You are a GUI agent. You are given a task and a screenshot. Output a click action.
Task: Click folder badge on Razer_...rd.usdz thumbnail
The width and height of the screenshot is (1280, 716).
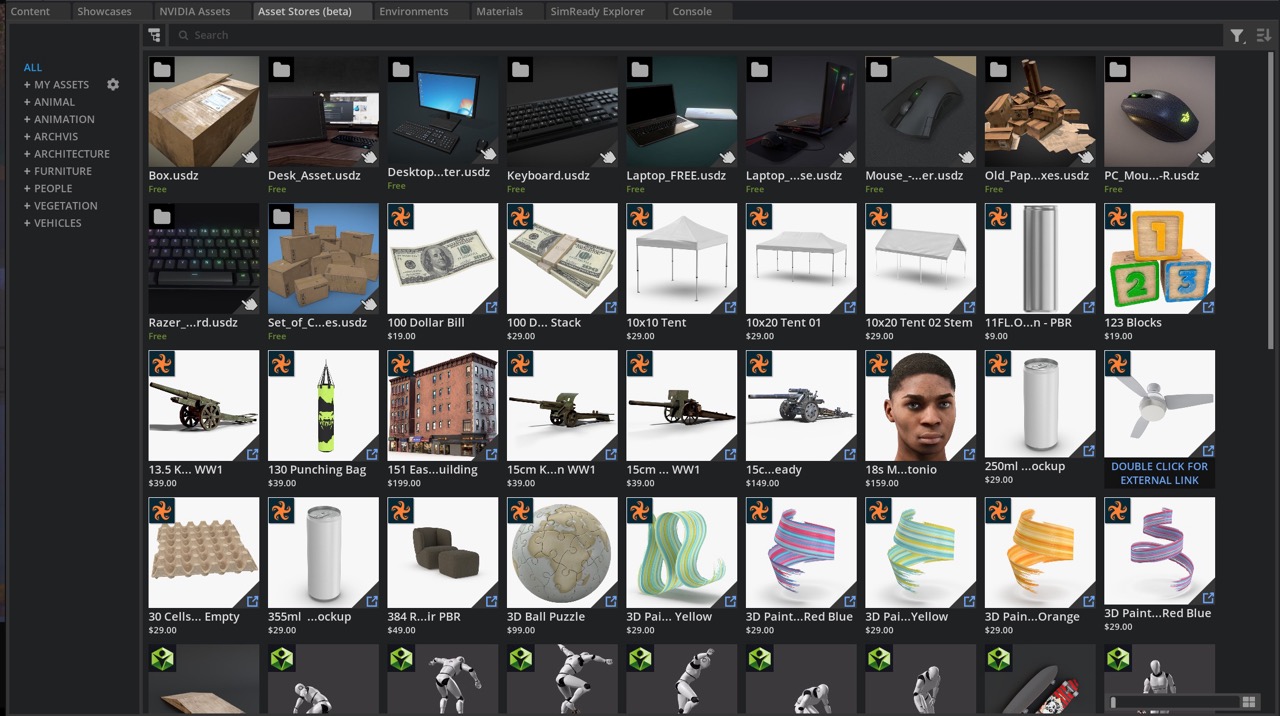pos(162,217)
